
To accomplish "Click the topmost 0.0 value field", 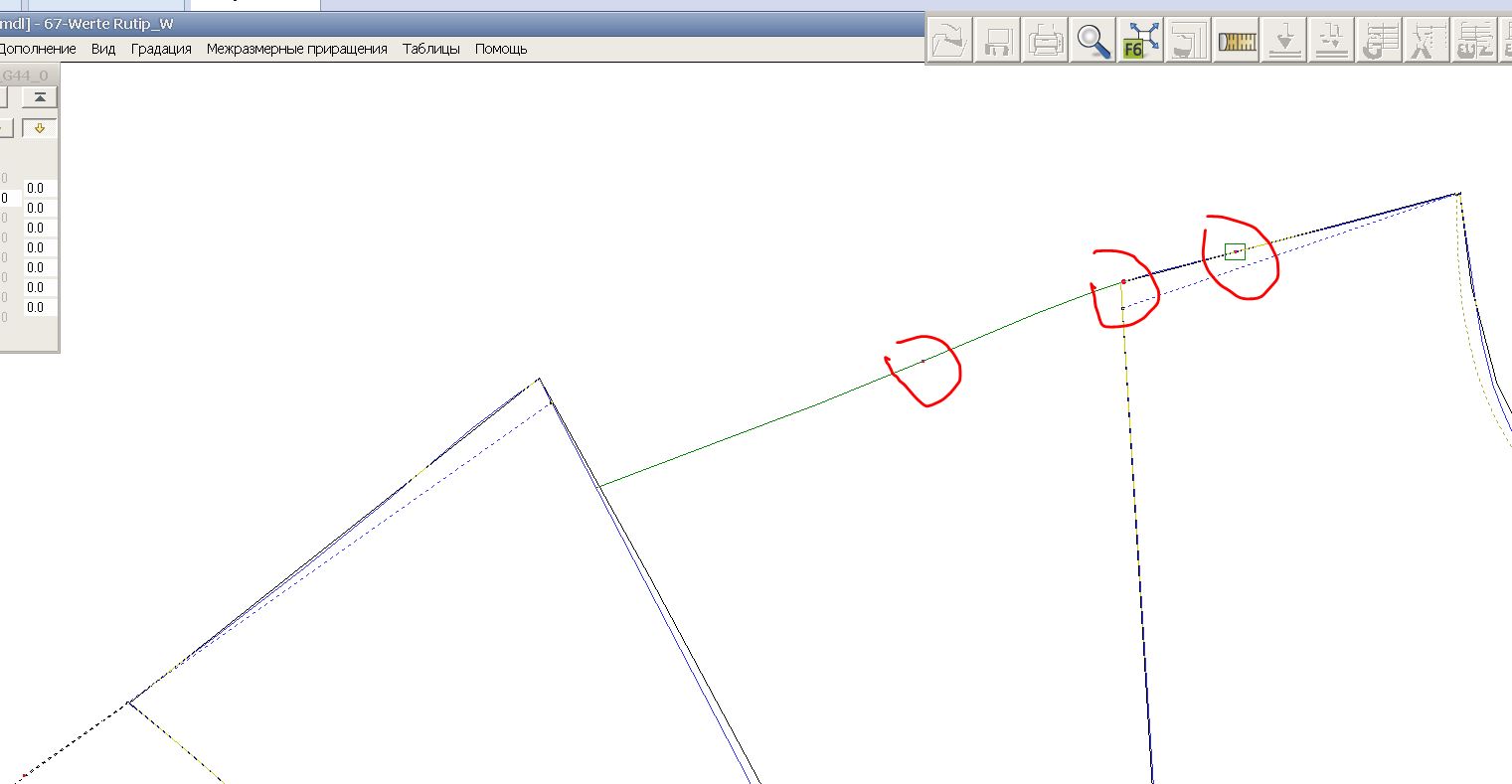I will [x=40, y=188].
